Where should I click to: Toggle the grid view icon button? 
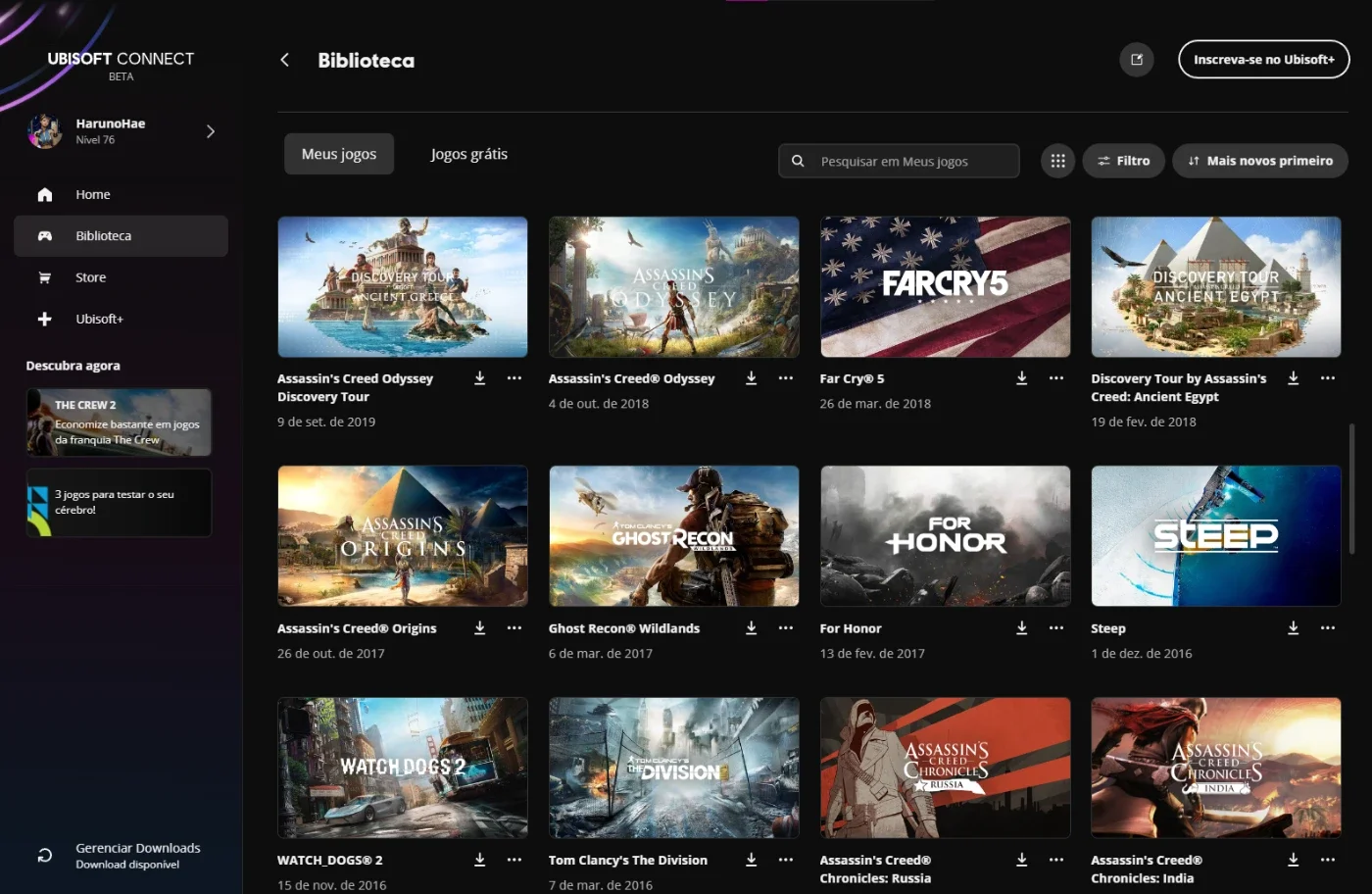point(1057,161)
